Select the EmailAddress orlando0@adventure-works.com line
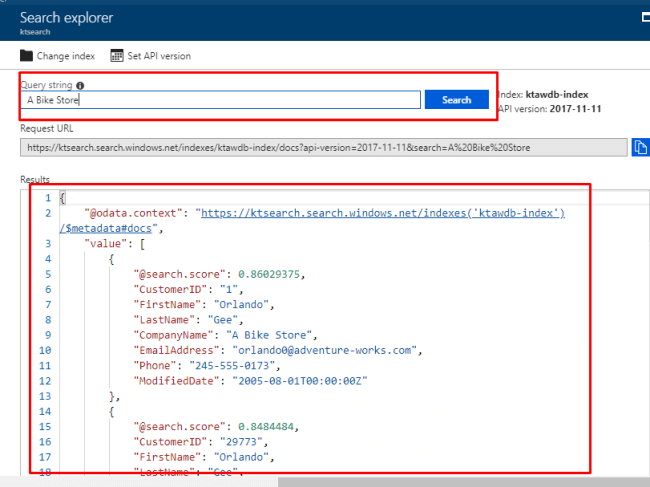The height and width of the screenshot is (487, 650). pos(278,350)
